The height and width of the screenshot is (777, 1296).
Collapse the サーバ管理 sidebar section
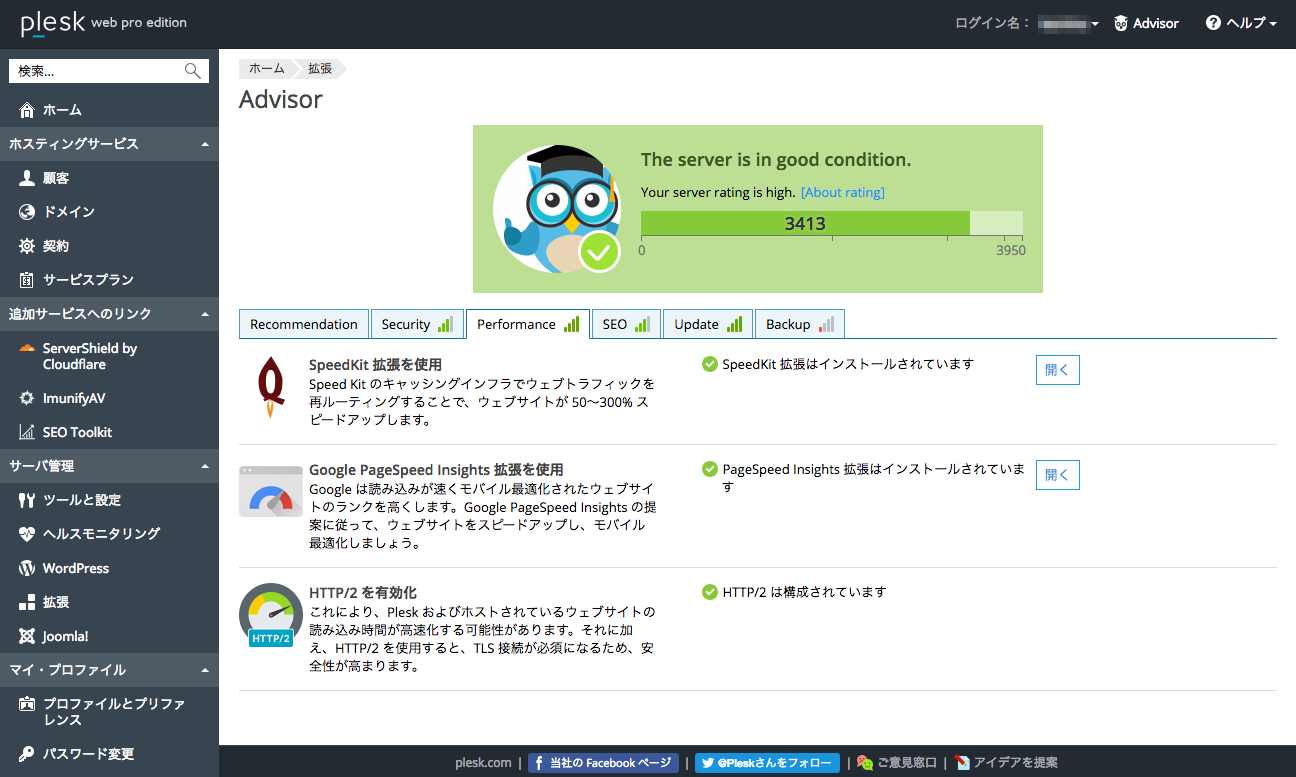204,466
